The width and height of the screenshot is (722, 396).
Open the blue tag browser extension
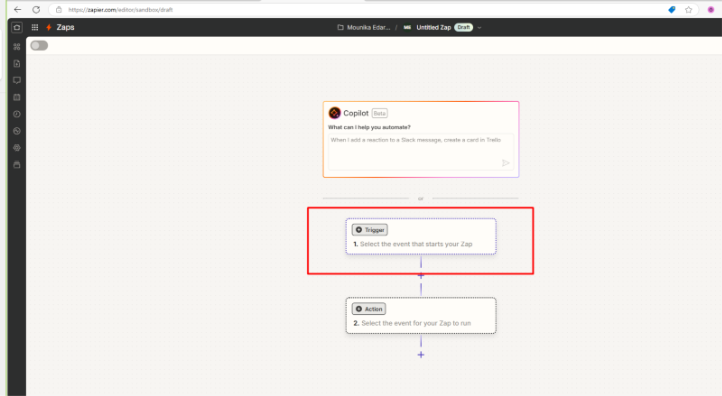[x=672, y=9]
